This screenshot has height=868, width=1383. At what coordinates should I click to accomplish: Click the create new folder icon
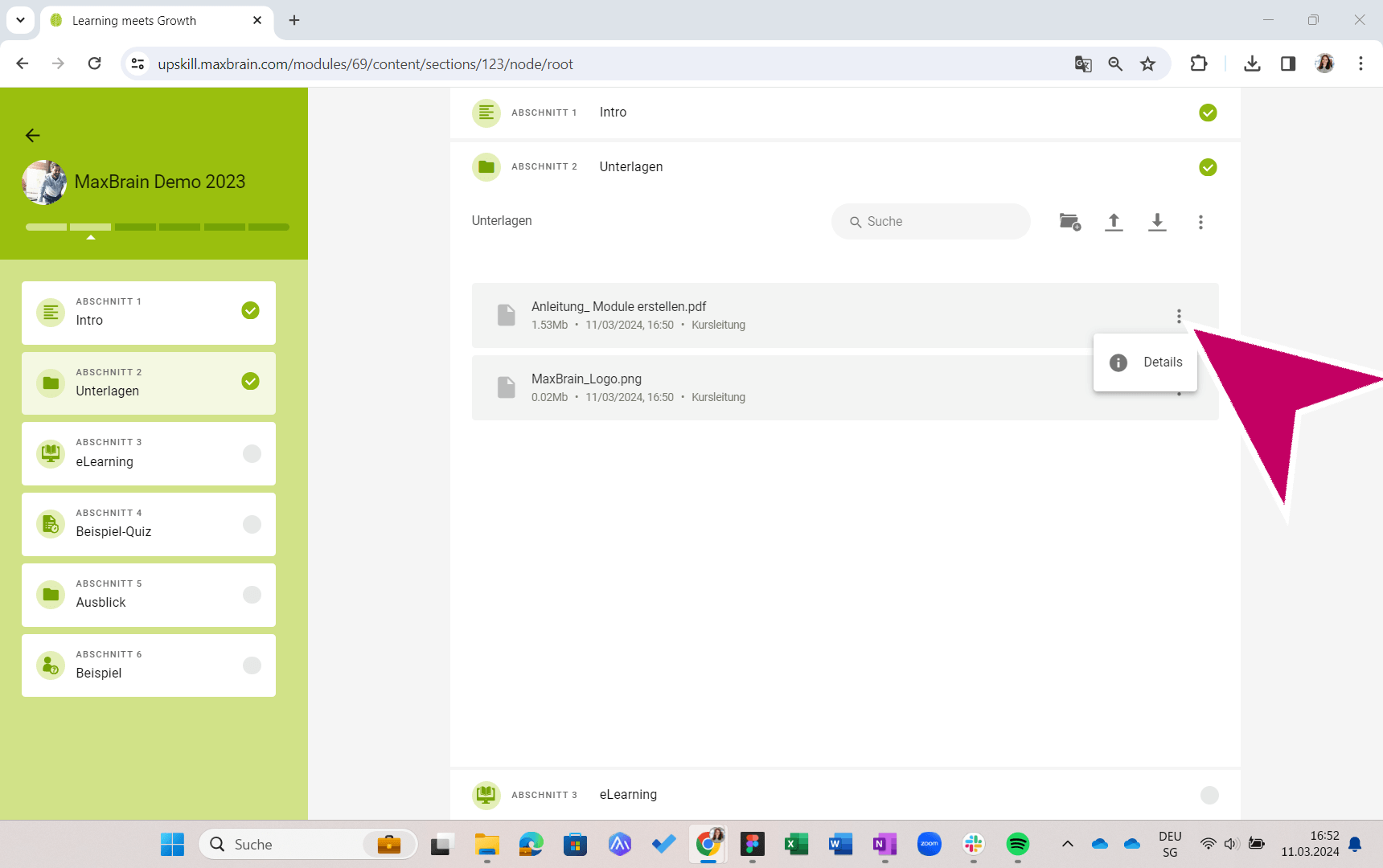click(1070, 222)
